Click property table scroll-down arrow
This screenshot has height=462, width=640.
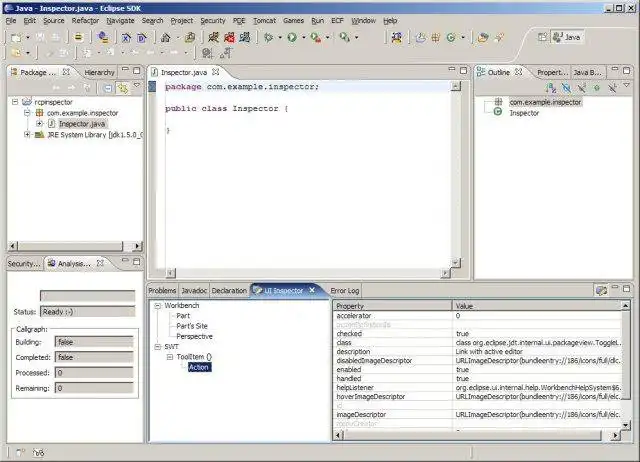click(626, 425)
